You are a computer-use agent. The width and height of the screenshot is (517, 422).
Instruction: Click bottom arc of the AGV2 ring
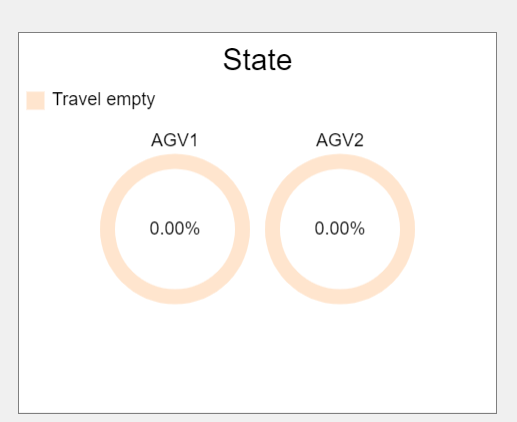[340, 297]
